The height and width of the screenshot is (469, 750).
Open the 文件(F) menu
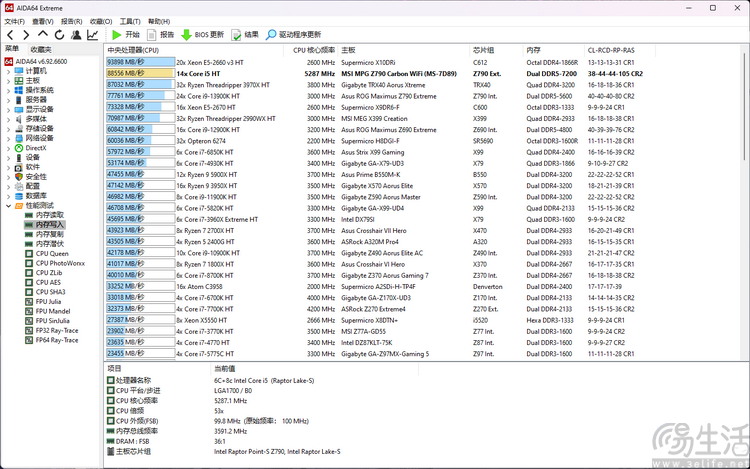[14, 21]
